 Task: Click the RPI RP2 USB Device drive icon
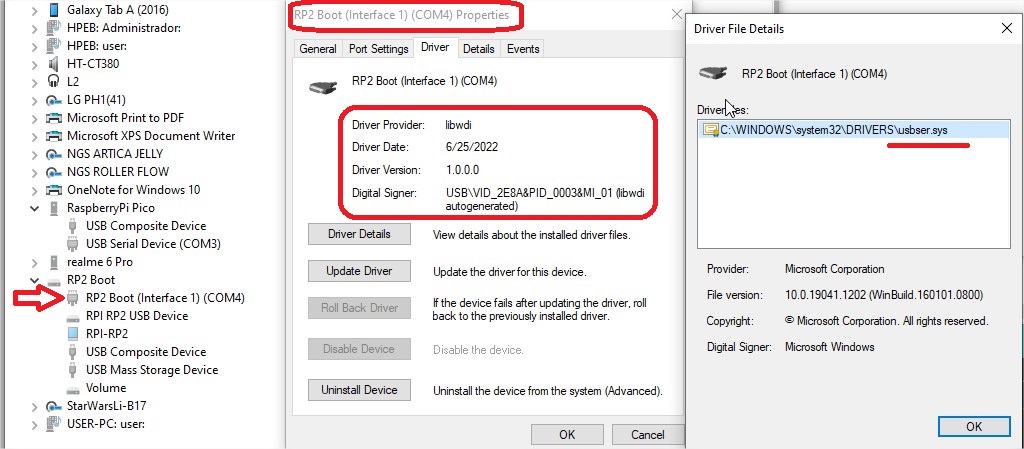click(x=74, y=316)
